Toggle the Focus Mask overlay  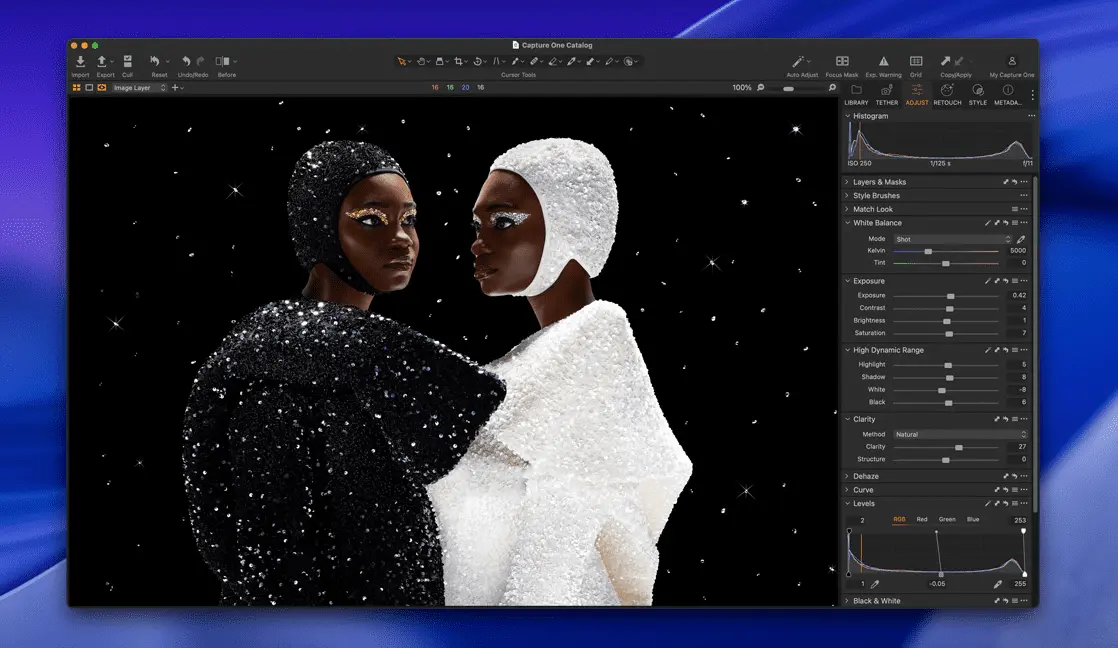842,62
